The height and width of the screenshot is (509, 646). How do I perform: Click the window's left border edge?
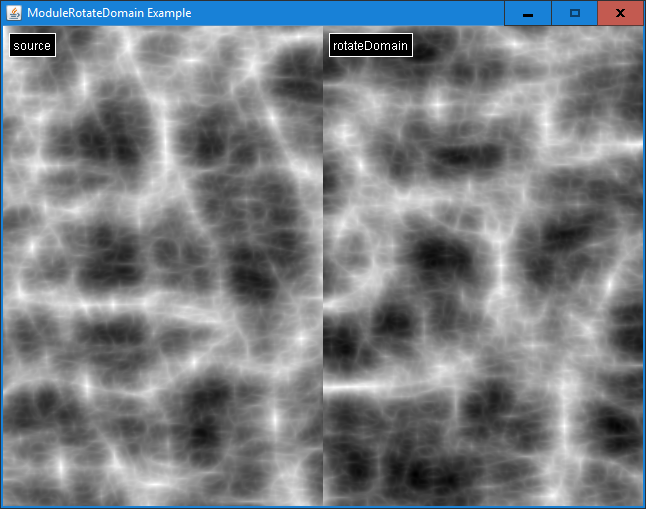coord(1,265)
